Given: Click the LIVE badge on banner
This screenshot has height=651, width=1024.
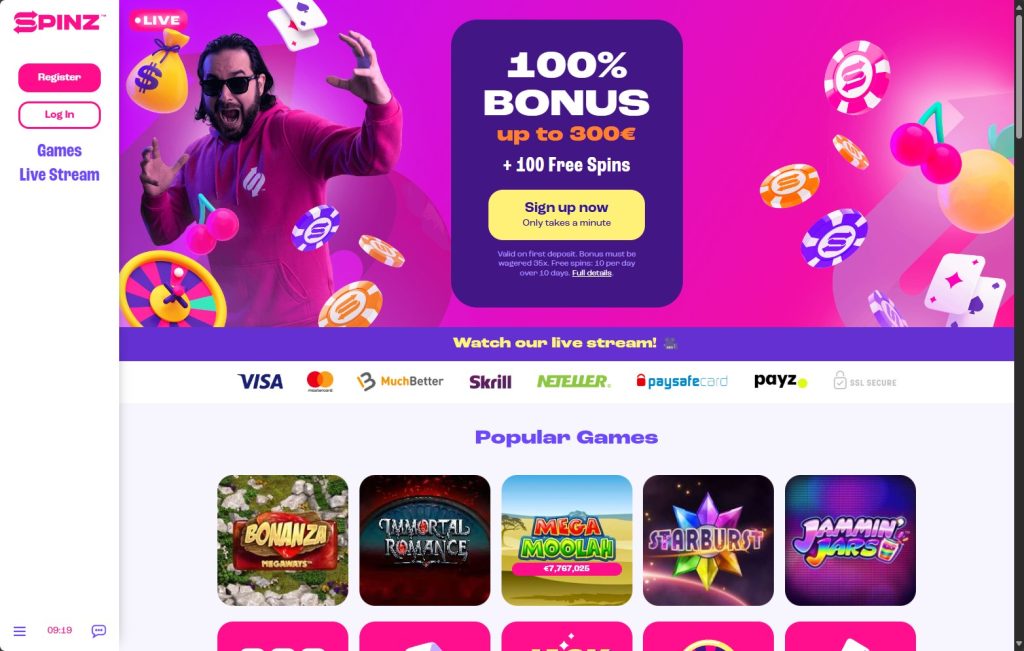Looking at the screenshot, I should pos(158,20).
